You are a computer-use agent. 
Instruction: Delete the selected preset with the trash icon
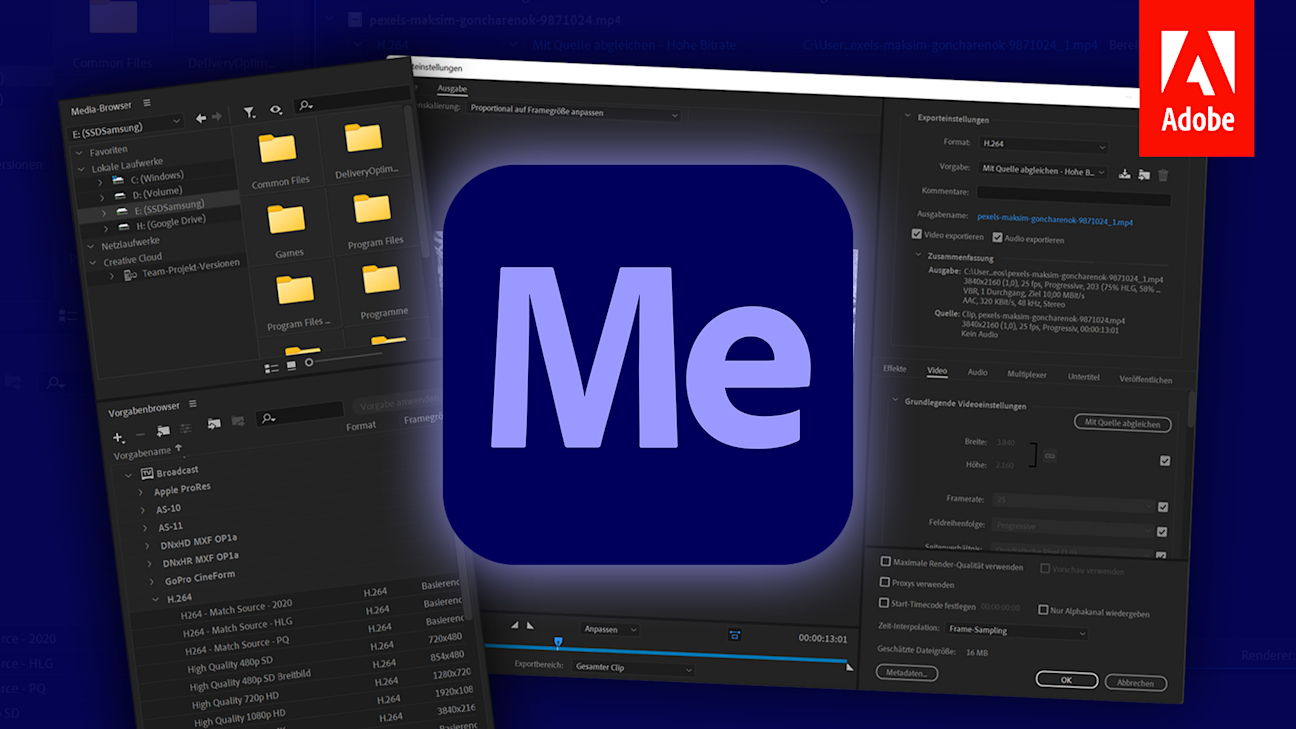[x=1163, y=175]
